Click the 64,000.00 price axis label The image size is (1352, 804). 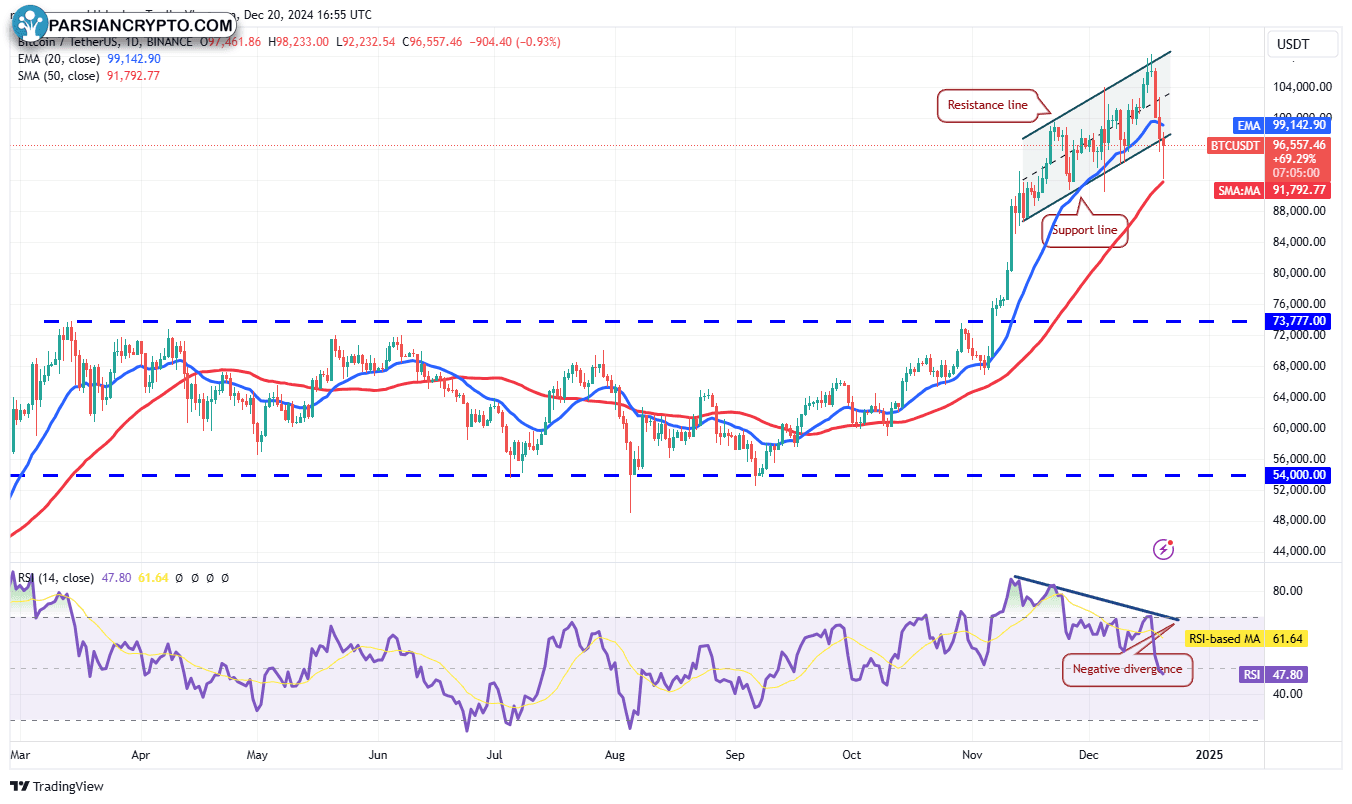(1299, 397)
